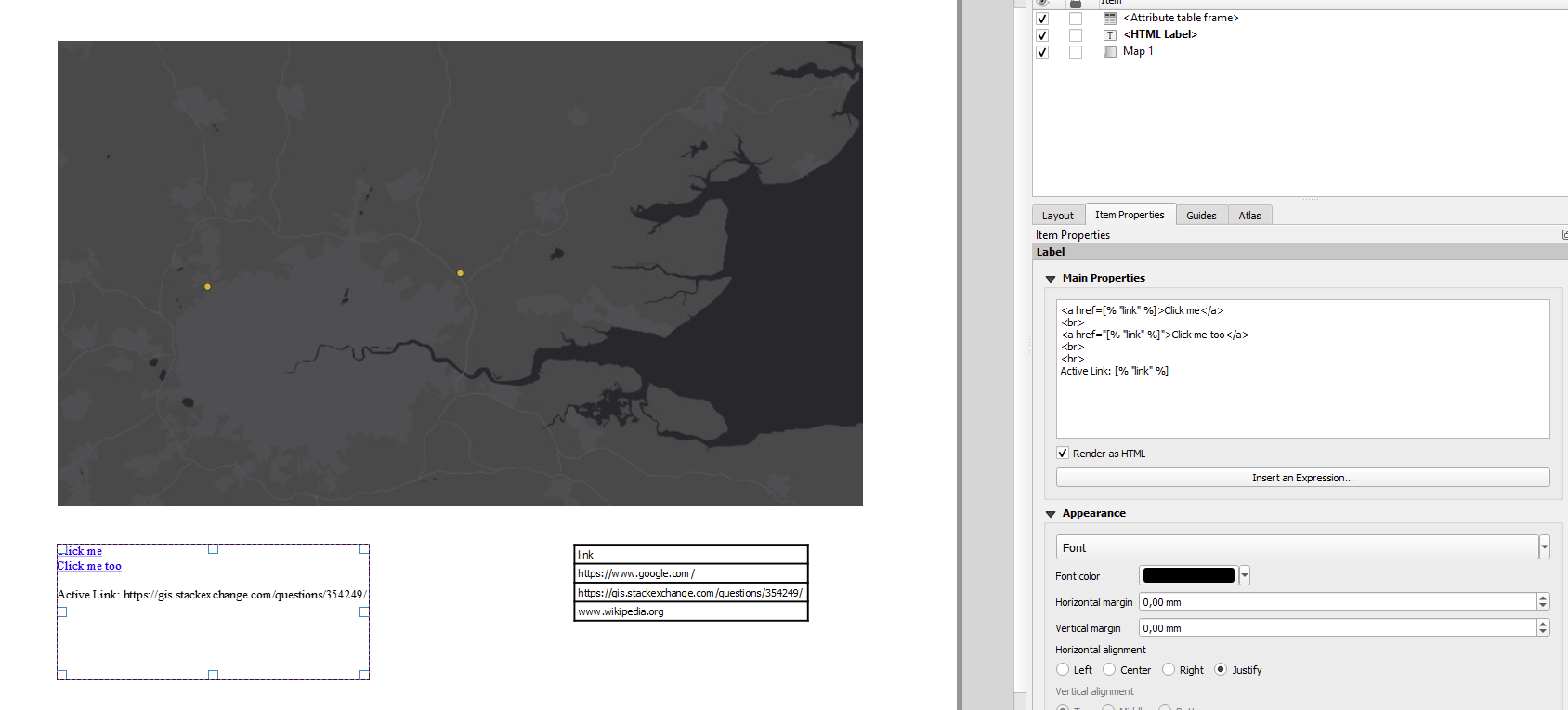Decrease Horizontal margin with down arrow

click(1543, 607)
